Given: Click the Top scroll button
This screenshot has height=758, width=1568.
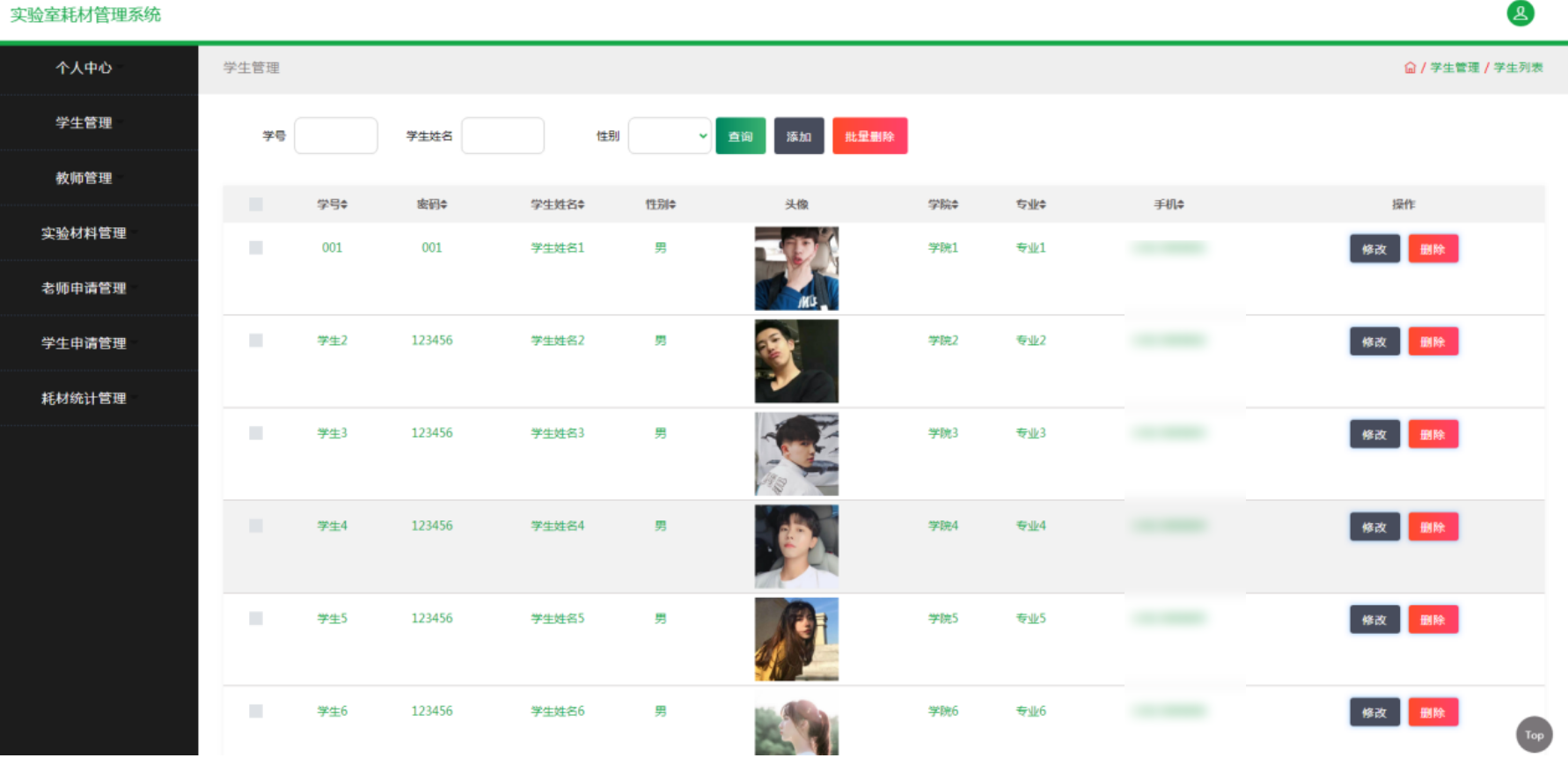Looking at the screenshot, I should (x=1534, y=734).
